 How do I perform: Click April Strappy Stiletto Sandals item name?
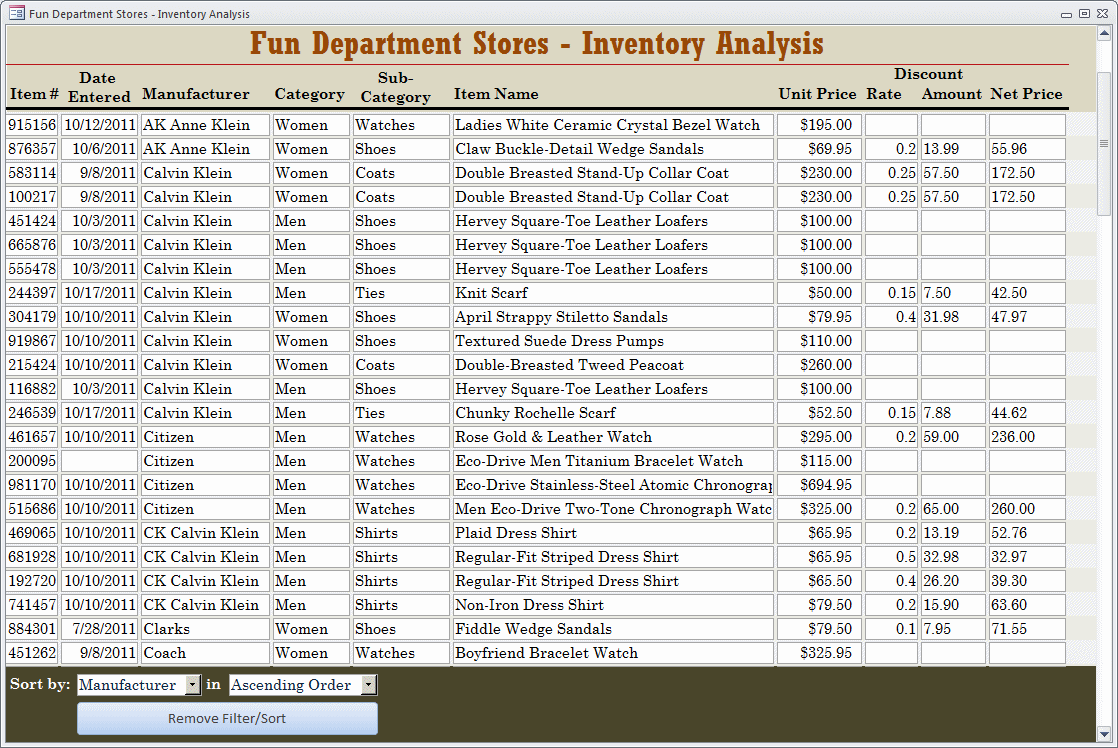(613, 317)
